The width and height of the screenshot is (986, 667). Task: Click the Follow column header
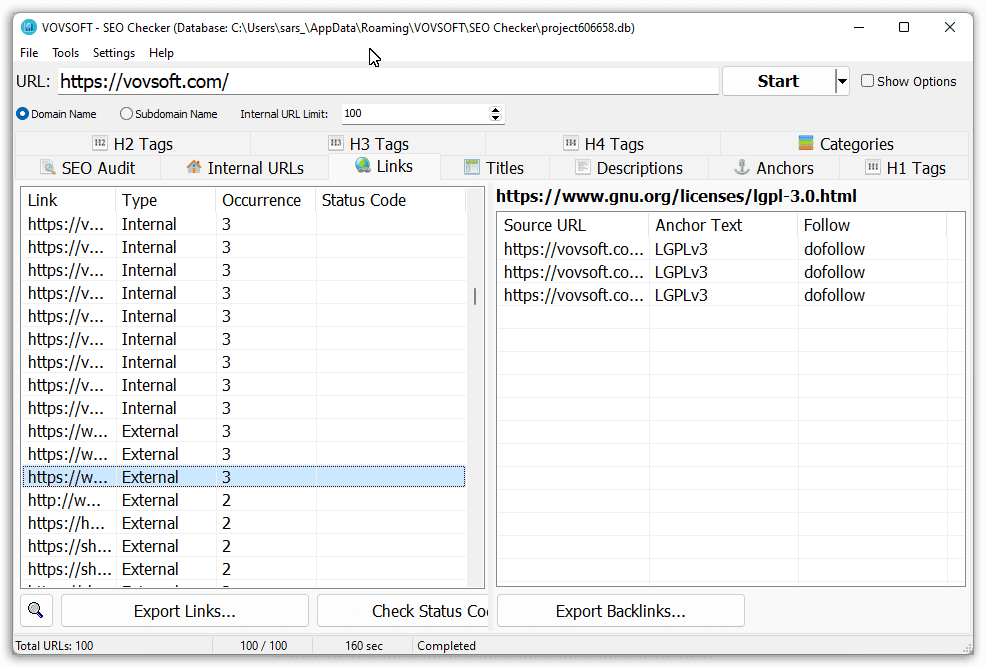pyautogui.click(x=872, y=225)
